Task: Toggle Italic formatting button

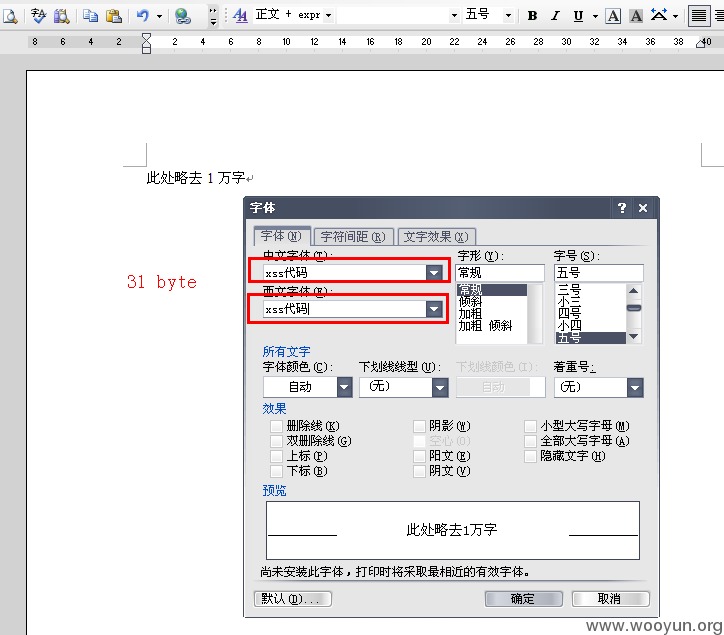Action: point(555,16)
